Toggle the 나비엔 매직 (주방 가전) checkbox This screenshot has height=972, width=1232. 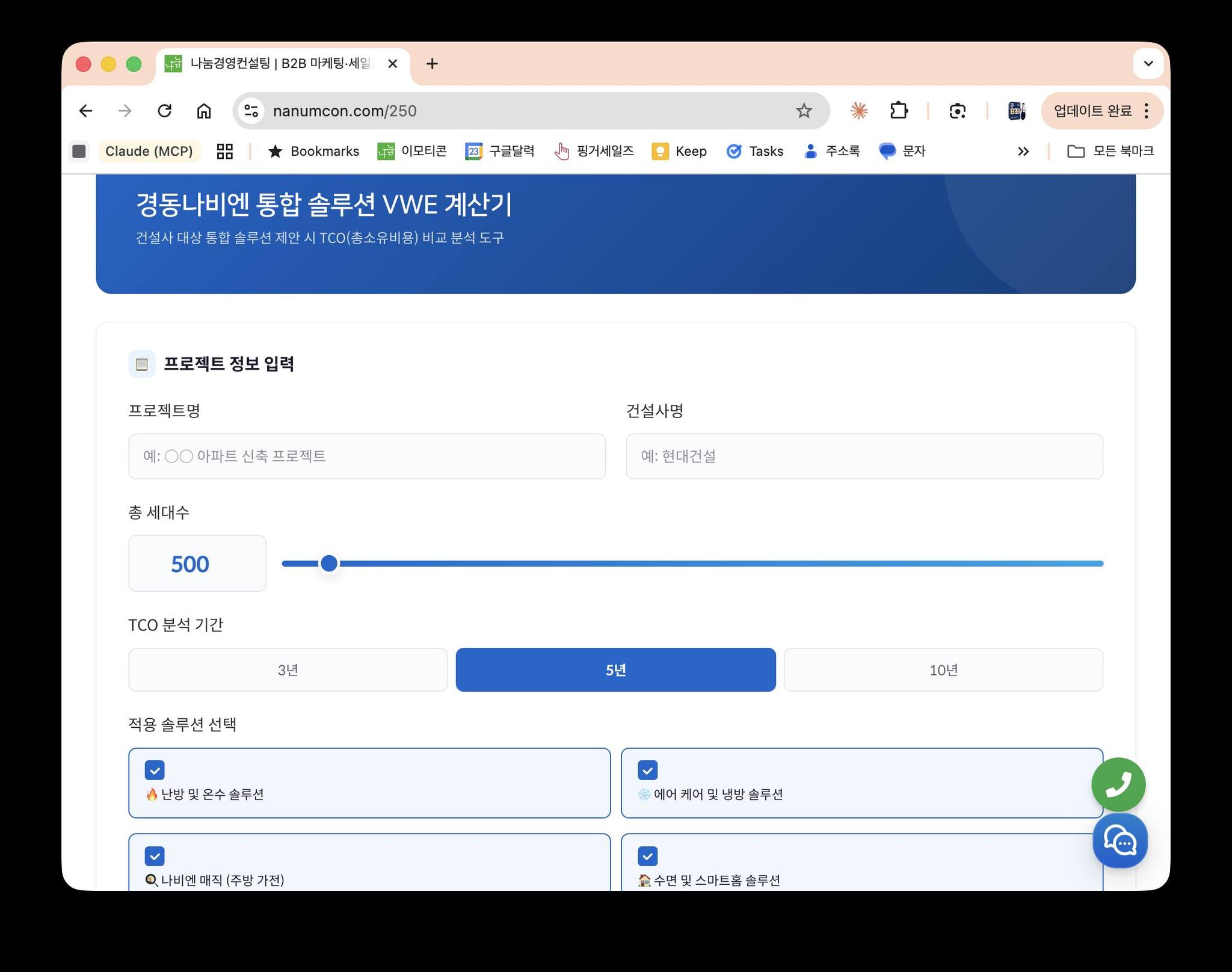coord(155,855)
